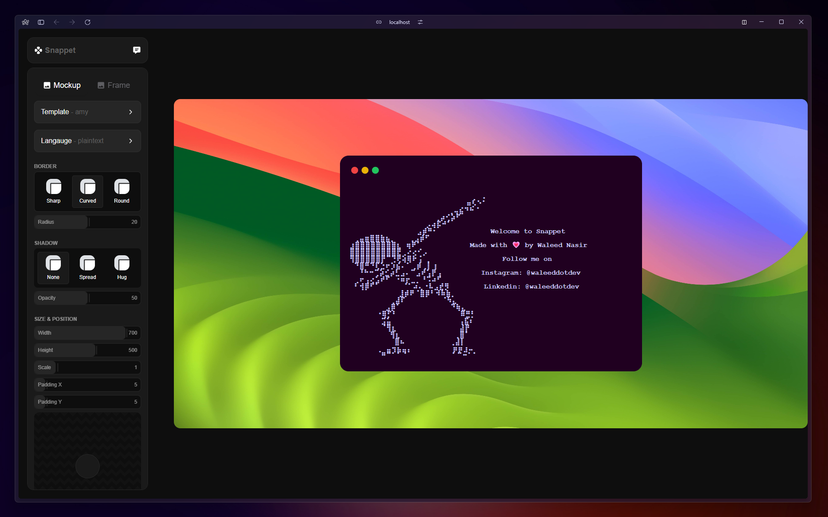Minimize the browser window
Viewport: 828px width, 517px height.
(761, 22)
